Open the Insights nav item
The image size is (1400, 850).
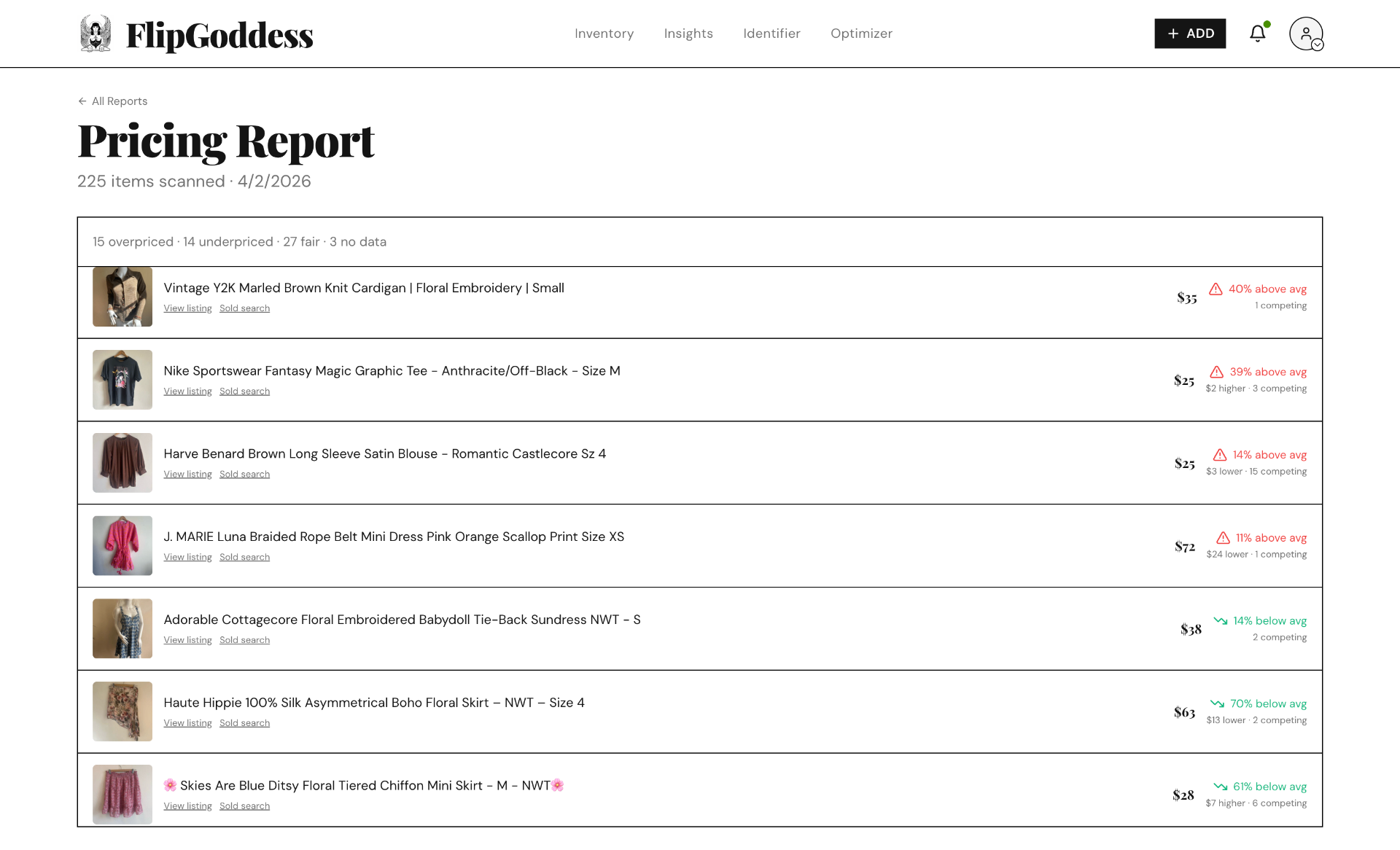pos(688,34)
